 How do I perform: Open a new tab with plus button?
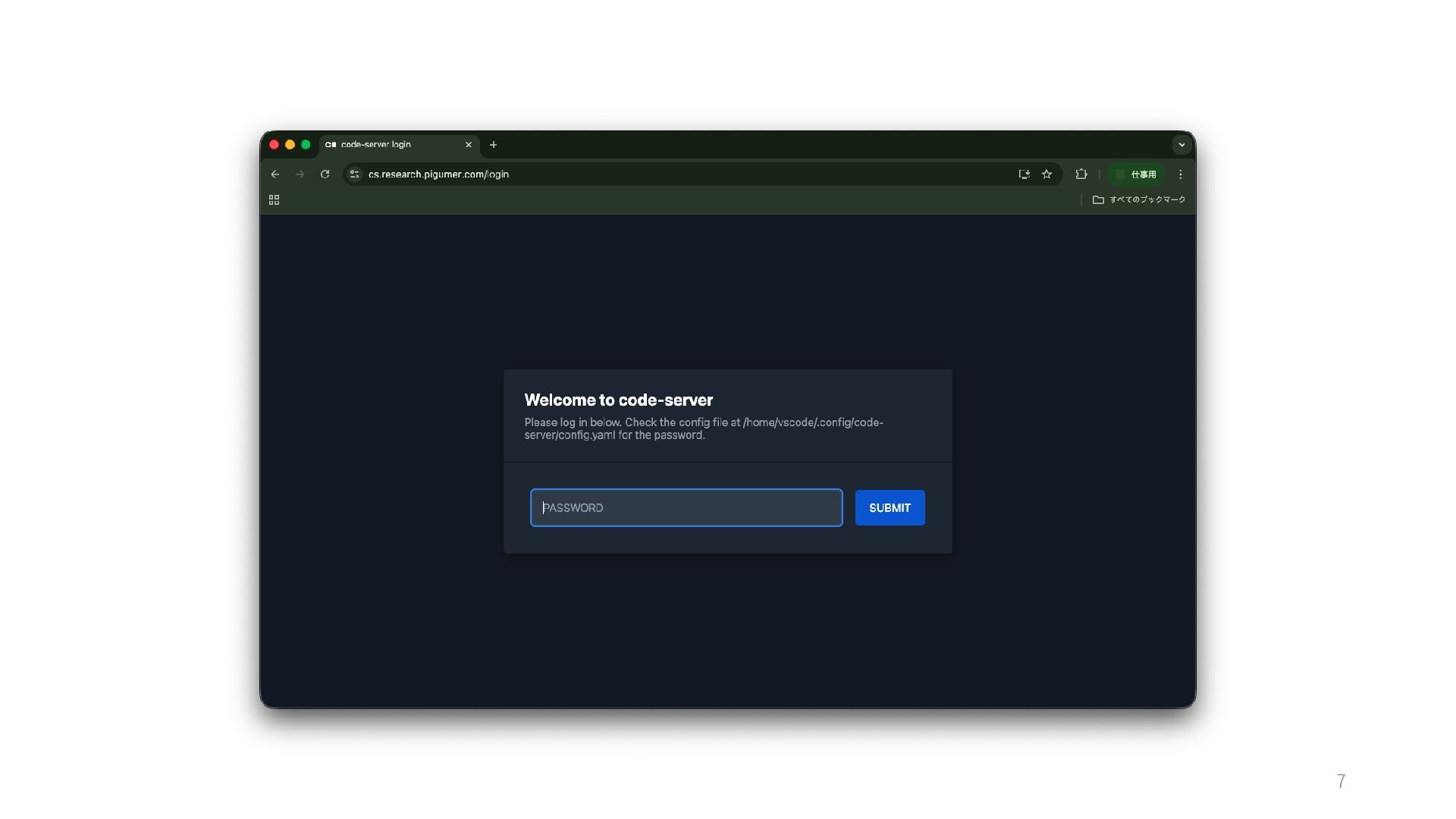493,145
